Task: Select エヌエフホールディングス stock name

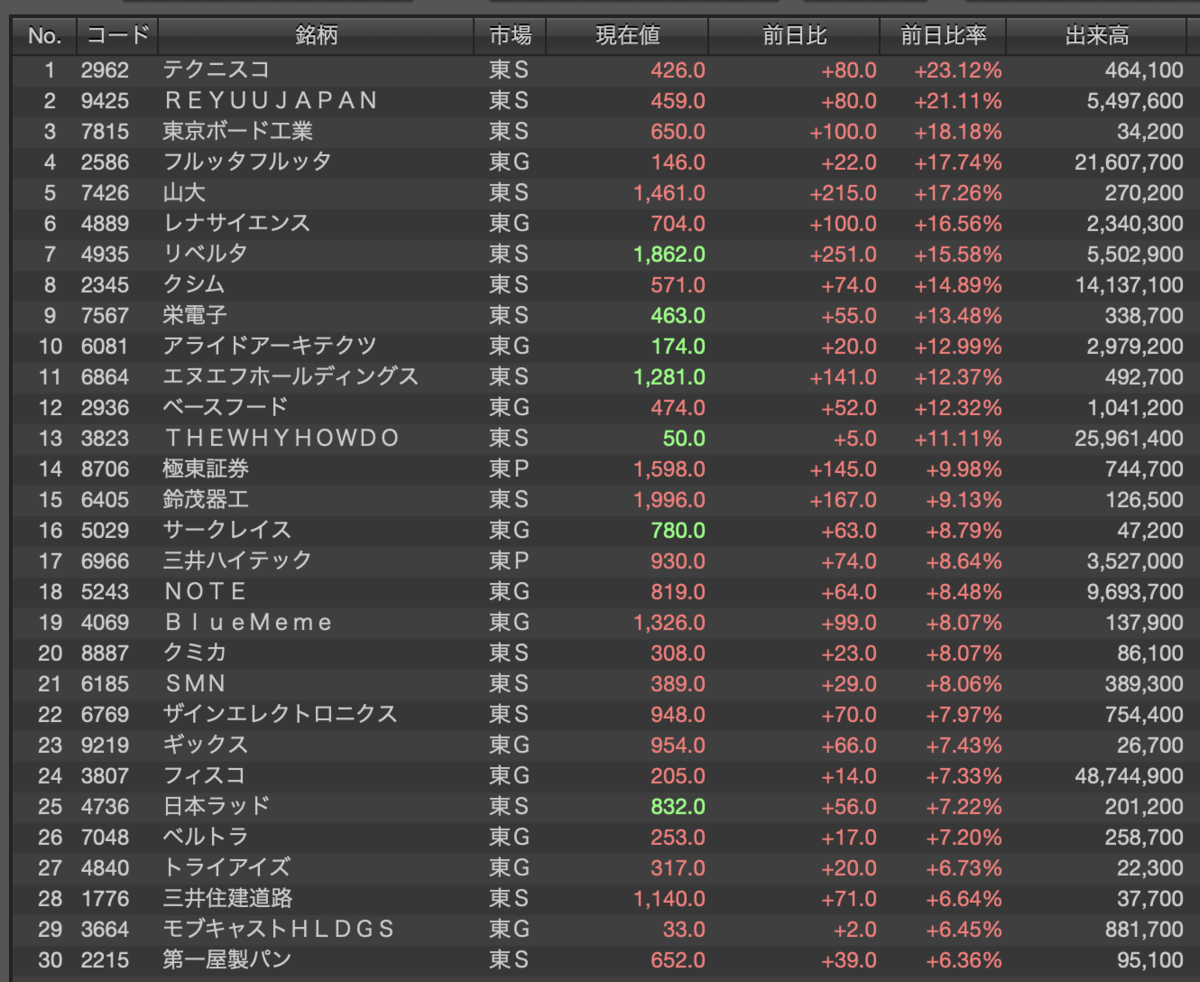Action: tap(291, 377)
